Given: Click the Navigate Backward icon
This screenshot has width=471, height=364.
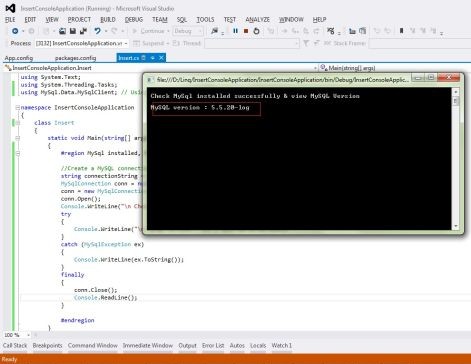Looking at the screenshot, I should point(15,31).
